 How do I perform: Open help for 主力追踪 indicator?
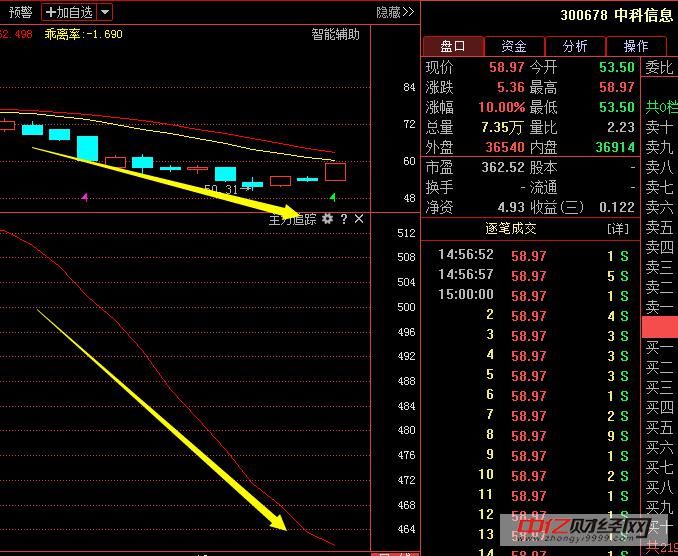[344, 219]
